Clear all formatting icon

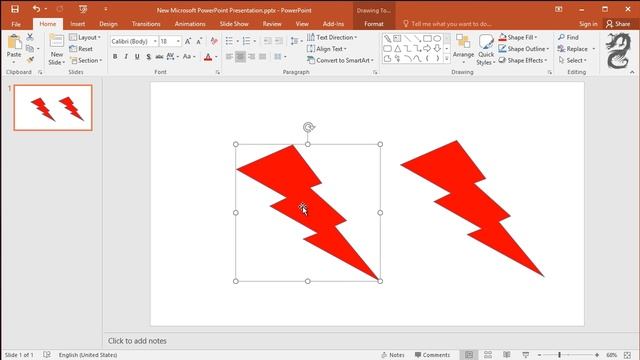(214, 41)
